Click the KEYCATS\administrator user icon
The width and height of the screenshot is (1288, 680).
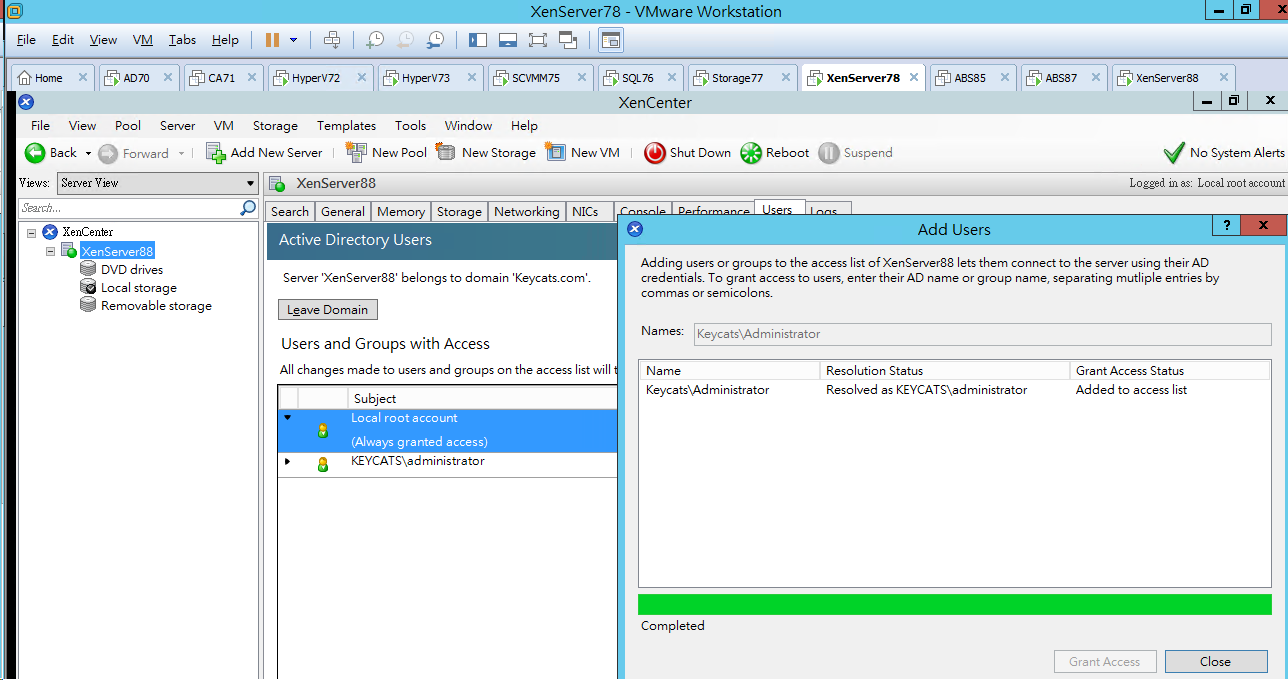pyautogui.click(x=322, y=464)
